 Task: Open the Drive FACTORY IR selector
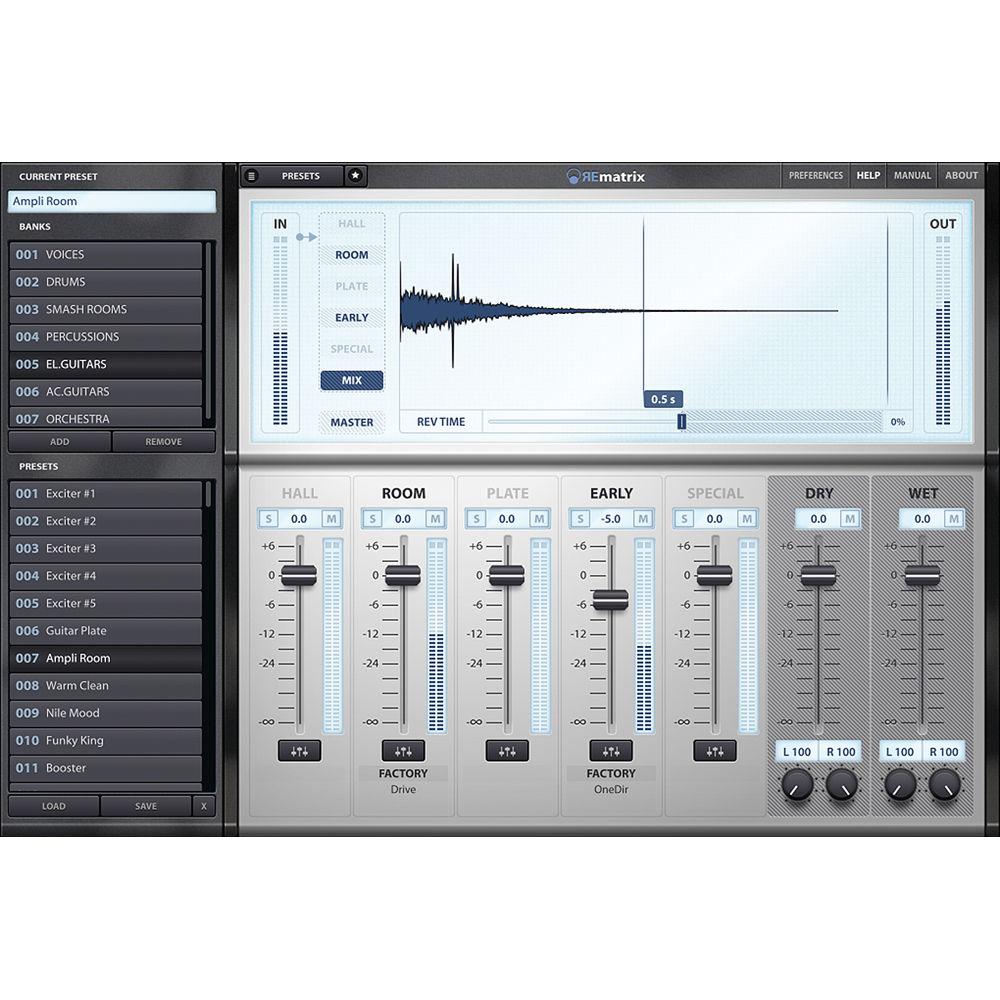pyautogui.click(x=402, y=780)
